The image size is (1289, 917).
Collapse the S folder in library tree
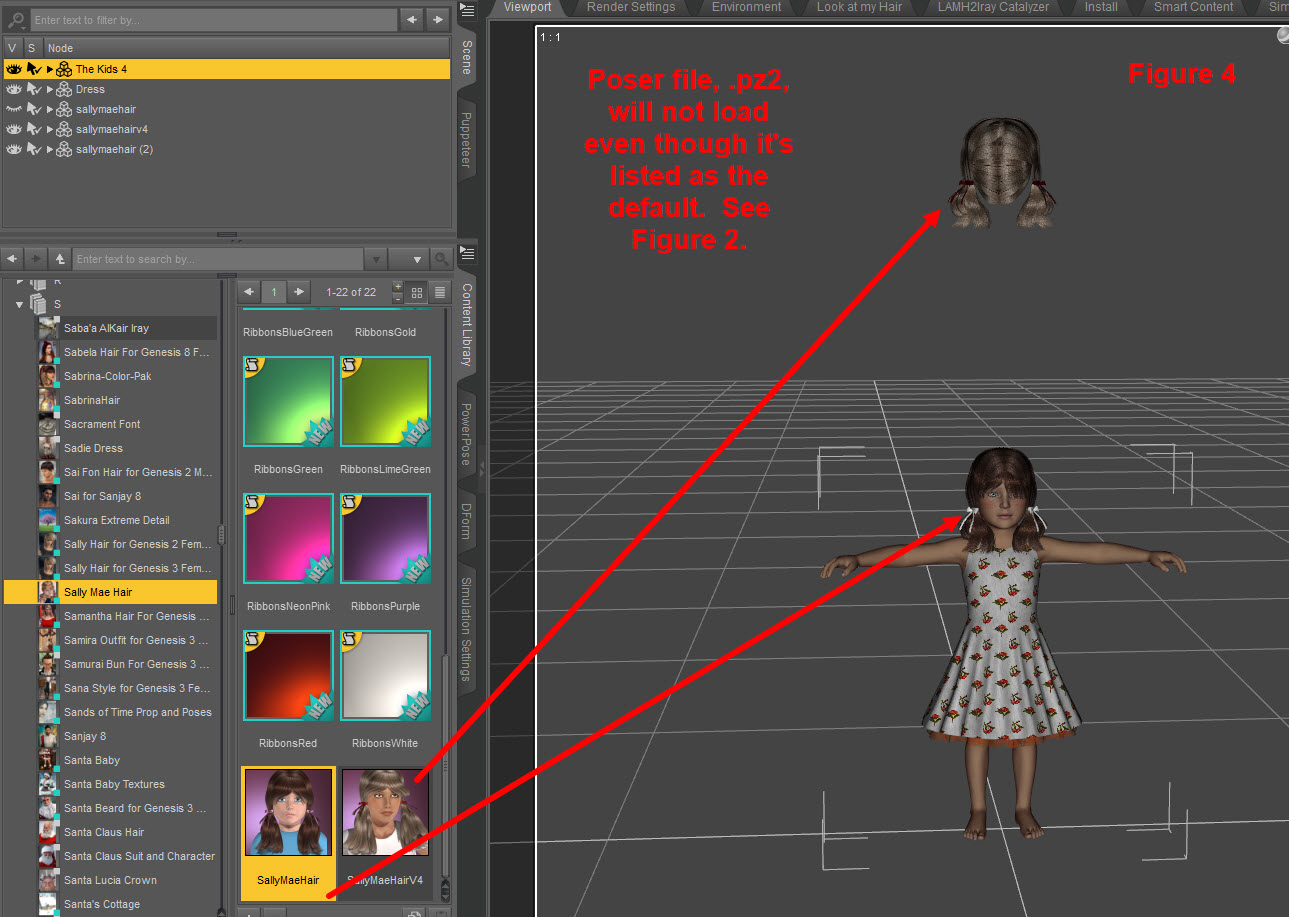coord(19,304)
